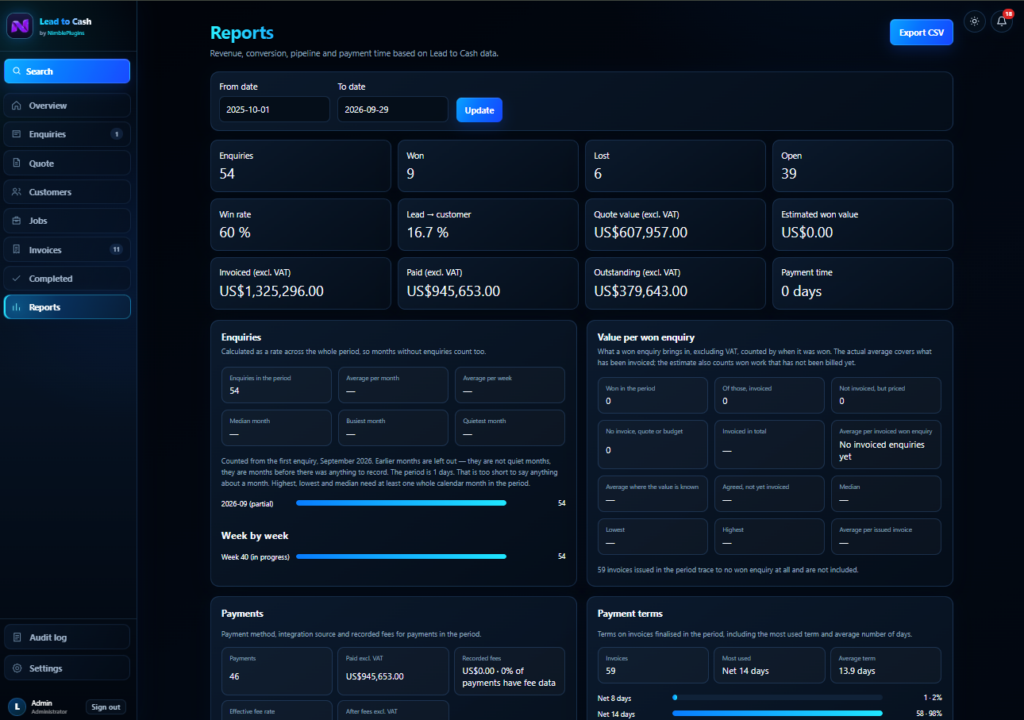1024x720 pixels.
Task: Click the Enquiries 54 summary card
Action: click(x=300, y=166)
